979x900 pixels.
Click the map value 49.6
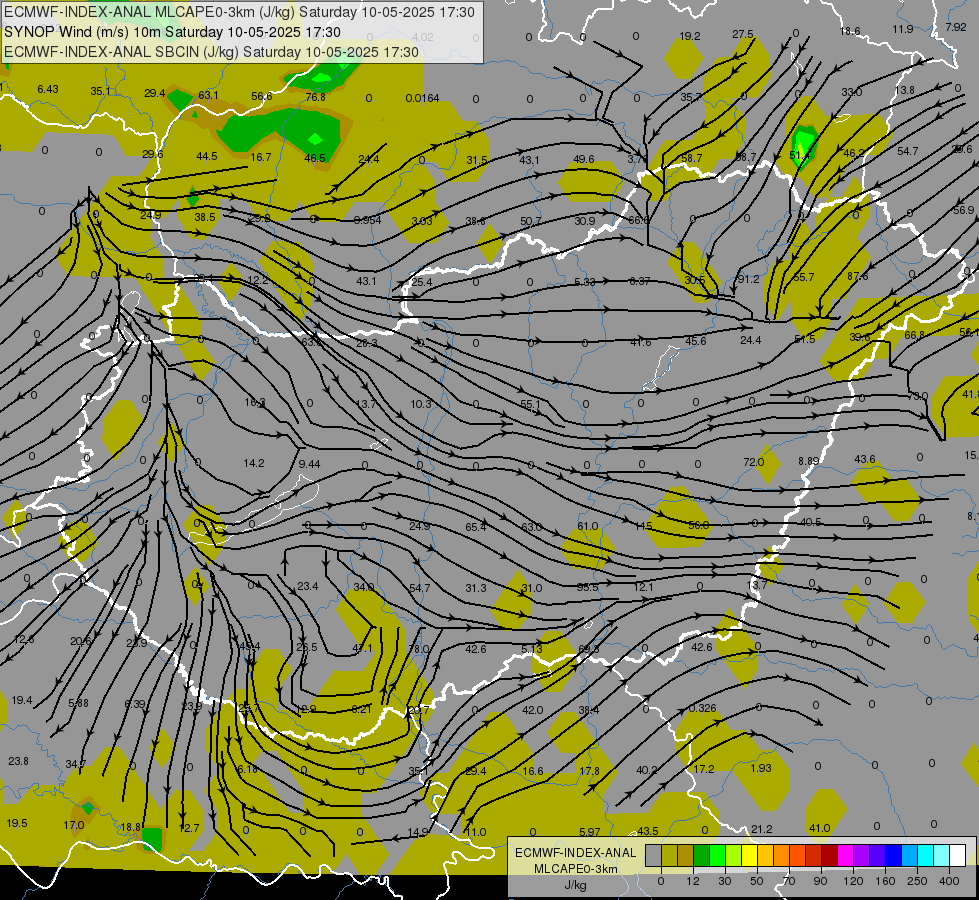(584, 159)
